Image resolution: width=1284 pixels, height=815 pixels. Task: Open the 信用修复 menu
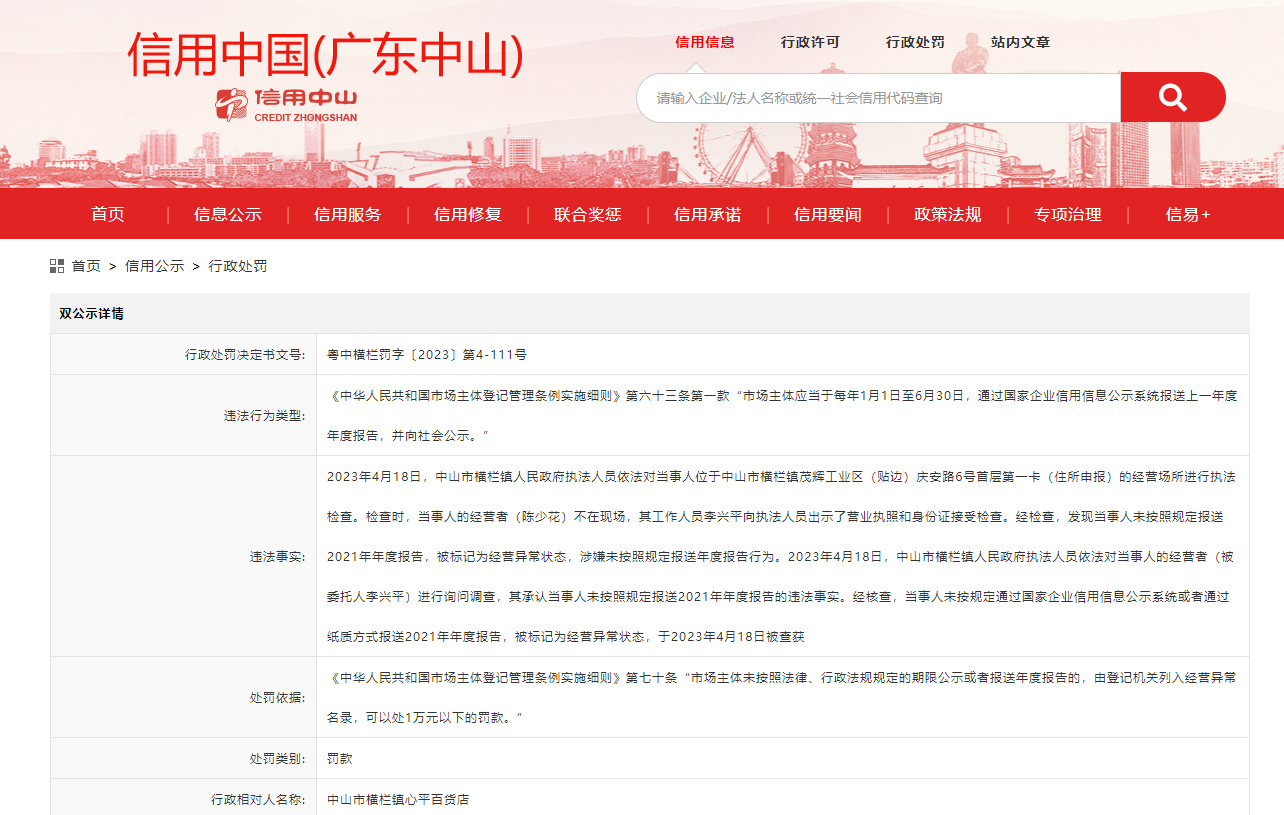pyautogui.click(x=468, y=214)
